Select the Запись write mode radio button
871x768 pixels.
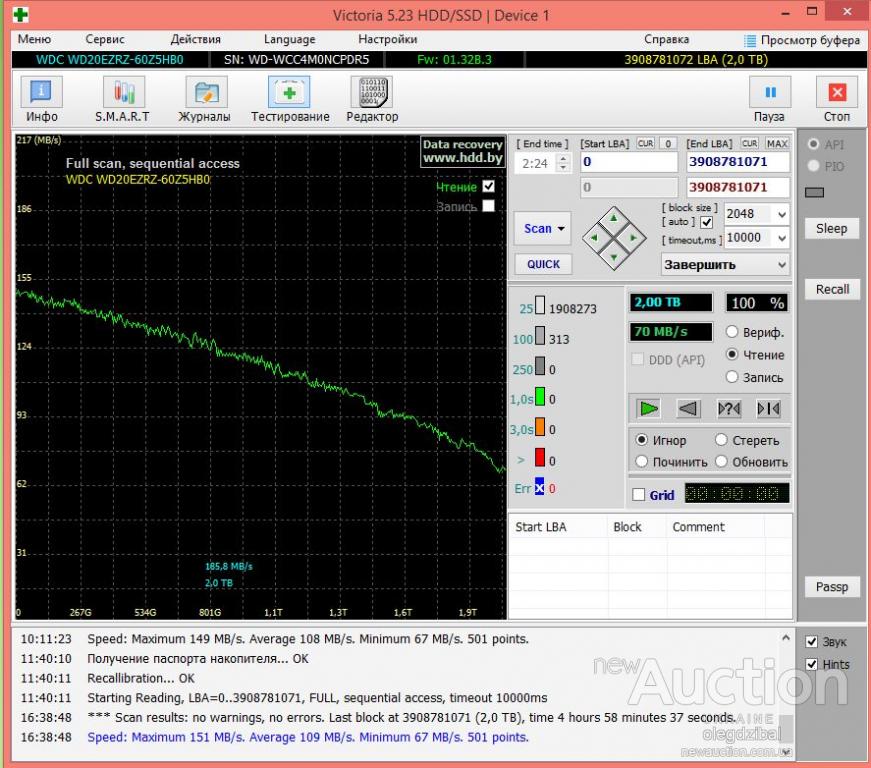tap(732, 377)
